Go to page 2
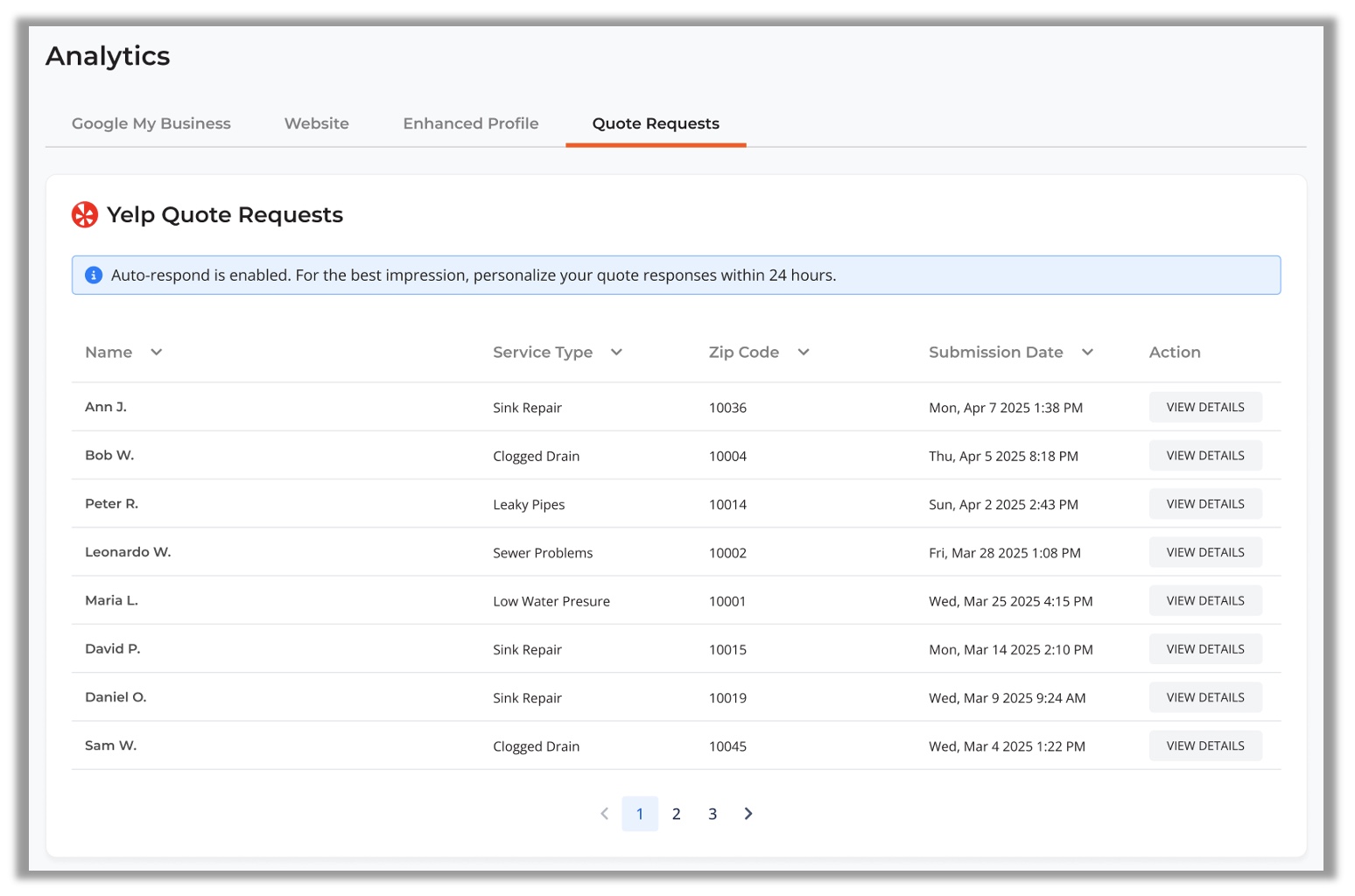Viewport: 1355px width, 896px height. [677, 814]
